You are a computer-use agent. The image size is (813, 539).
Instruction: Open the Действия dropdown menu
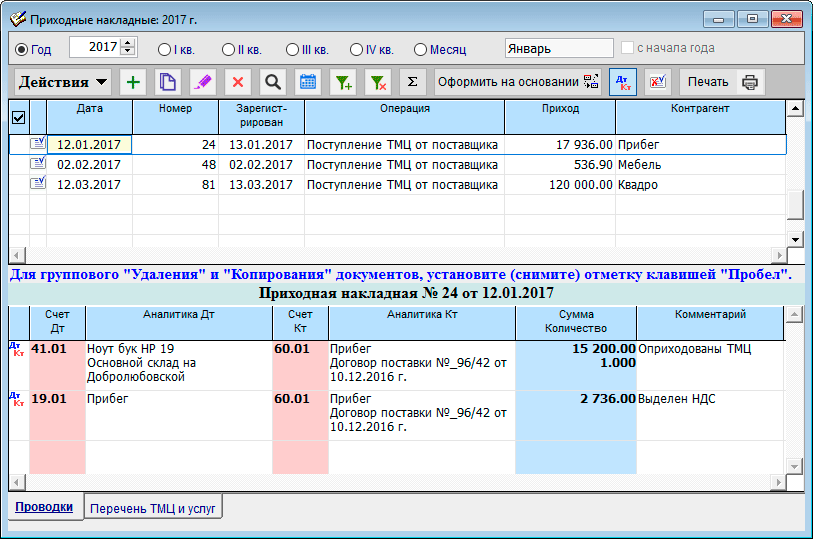click(63, 82)
